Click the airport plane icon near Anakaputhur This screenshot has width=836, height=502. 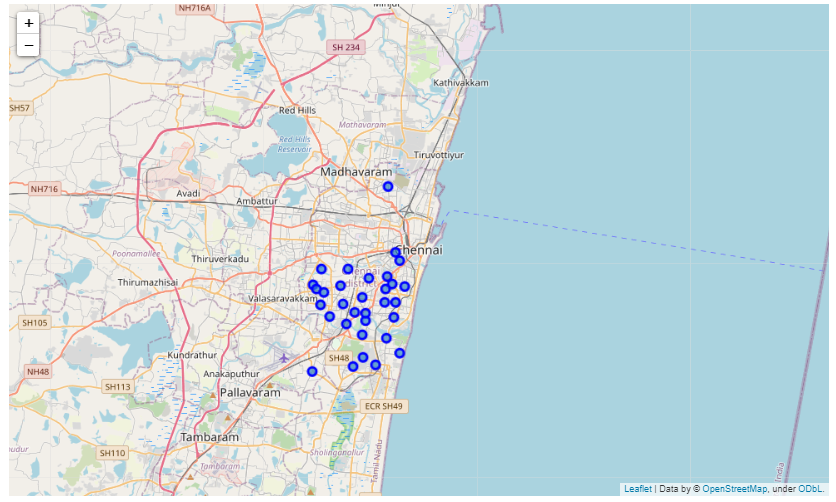284,358
